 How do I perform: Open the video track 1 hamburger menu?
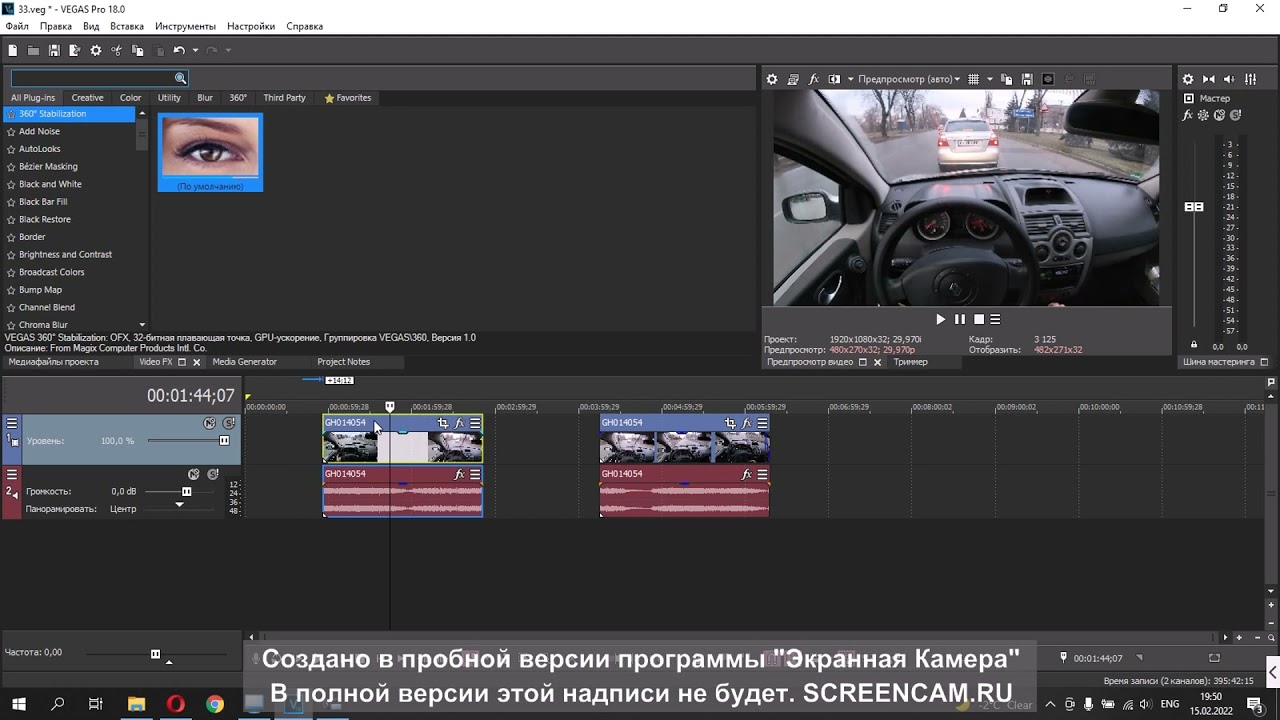tap(12, 423)
